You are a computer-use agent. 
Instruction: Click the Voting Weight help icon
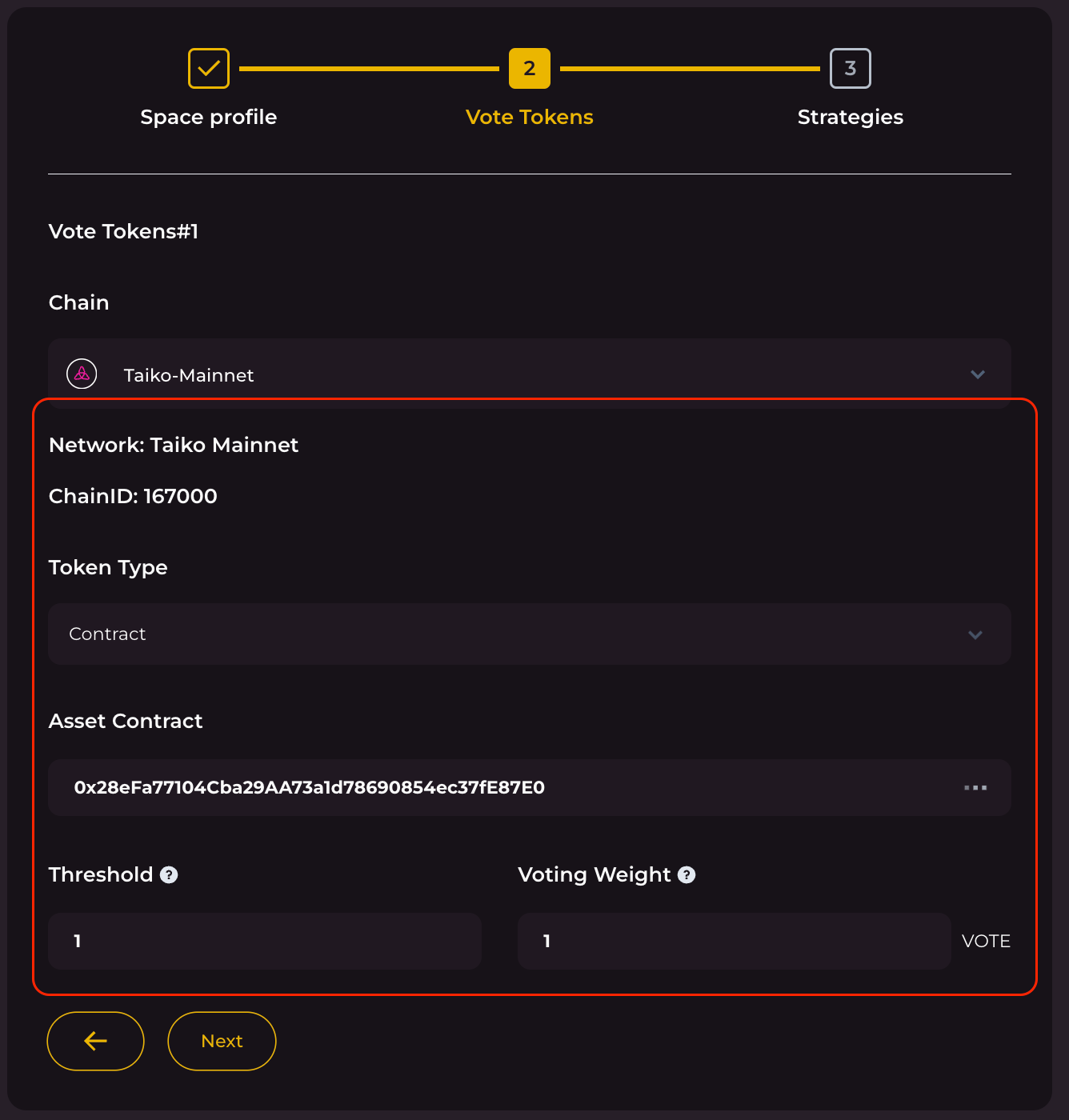[x=687, y=874]
